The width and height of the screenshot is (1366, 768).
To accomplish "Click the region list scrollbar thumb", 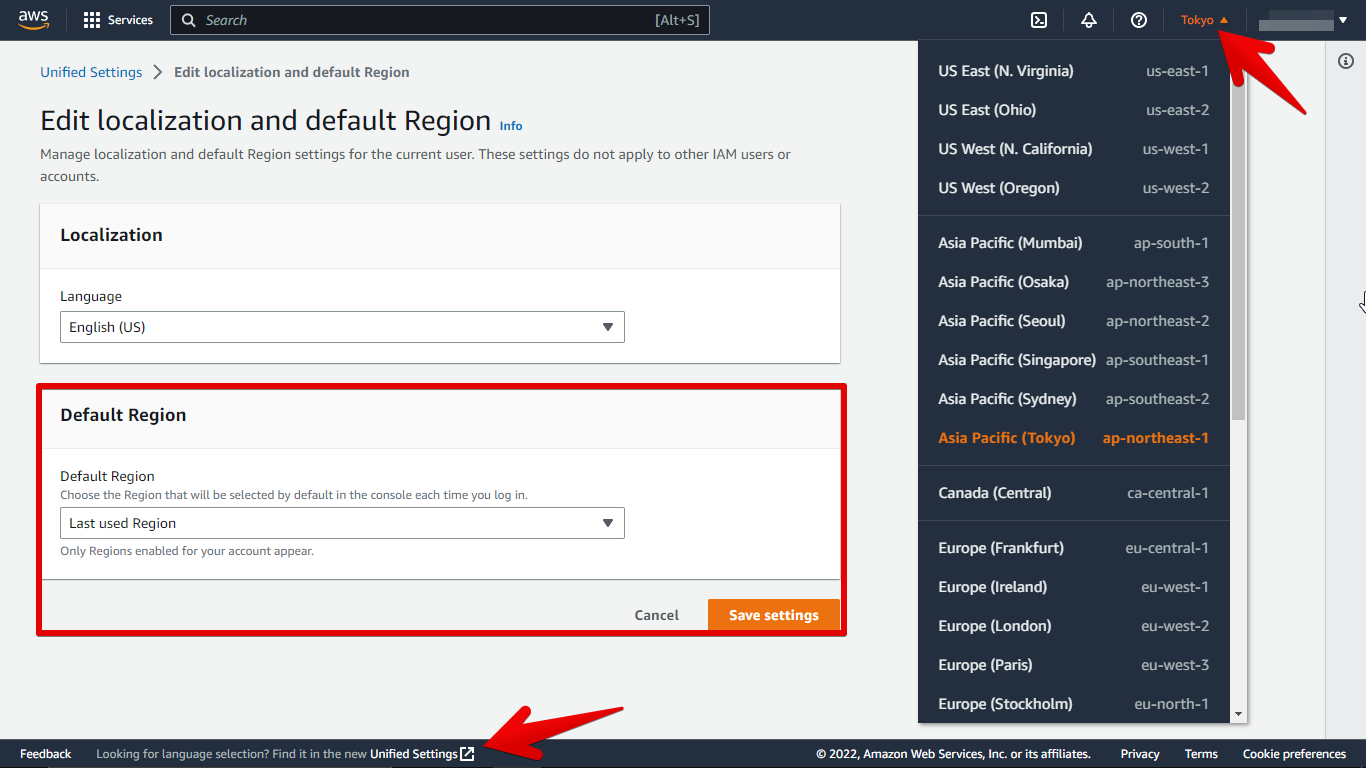I will click(x=1239, y=240).
